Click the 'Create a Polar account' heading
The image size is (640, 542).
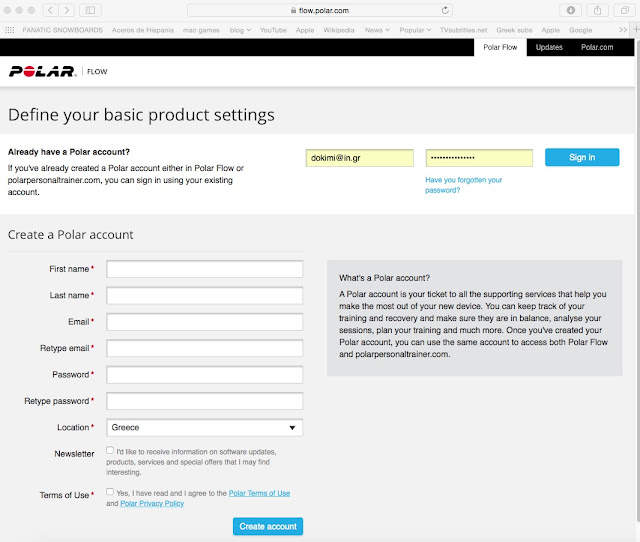[71, 235]
